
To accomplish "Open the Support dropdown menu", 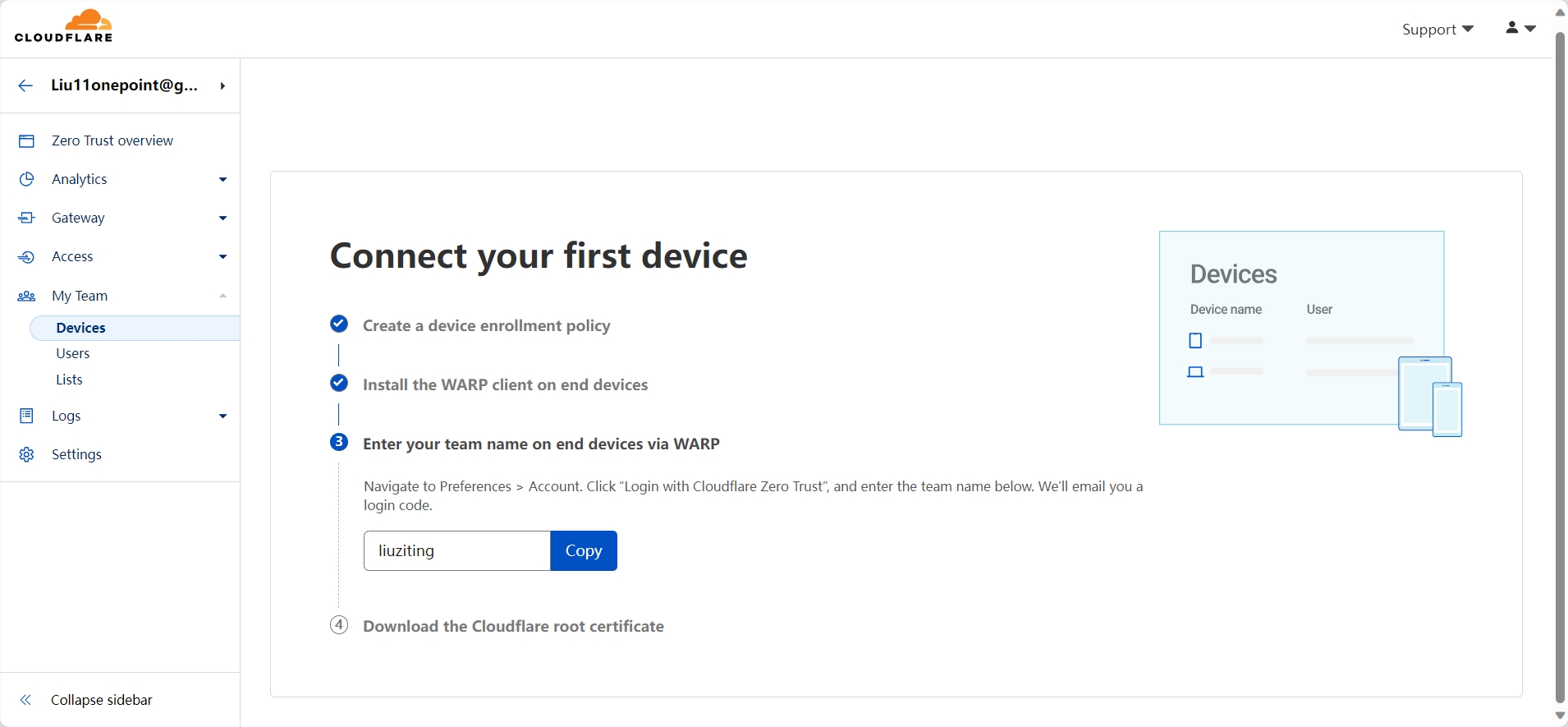I will click(x=1437, y=30).
